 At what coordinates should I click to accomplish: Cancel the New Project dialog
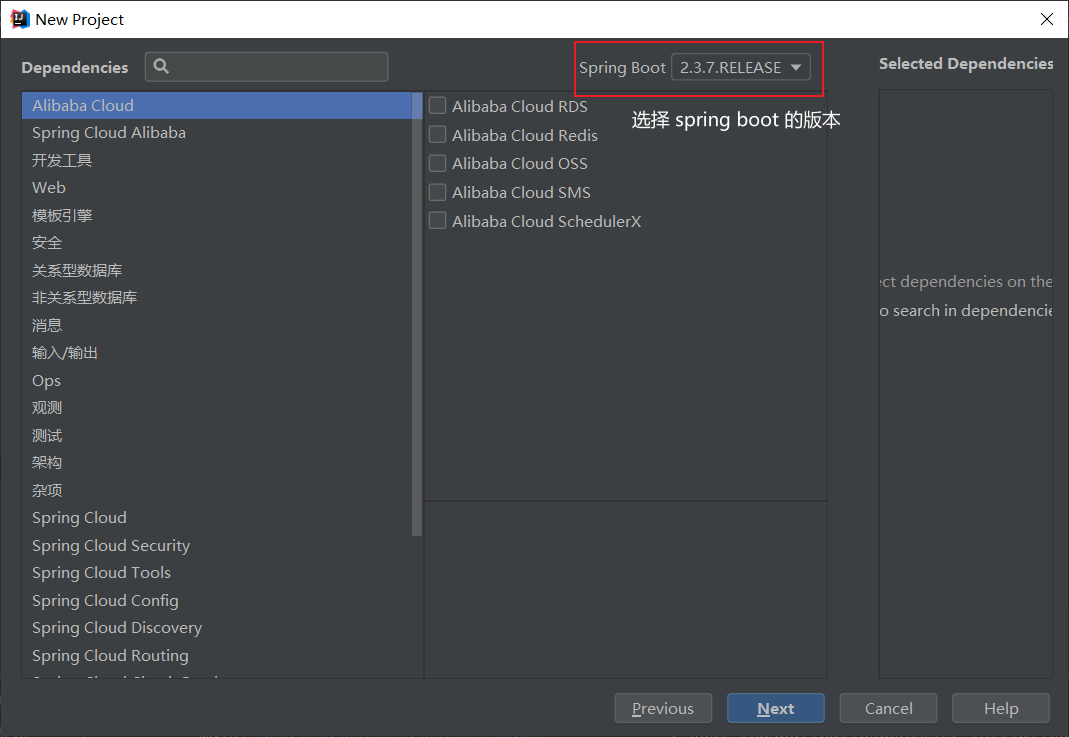pyautogui.click(x=888, y=708)
